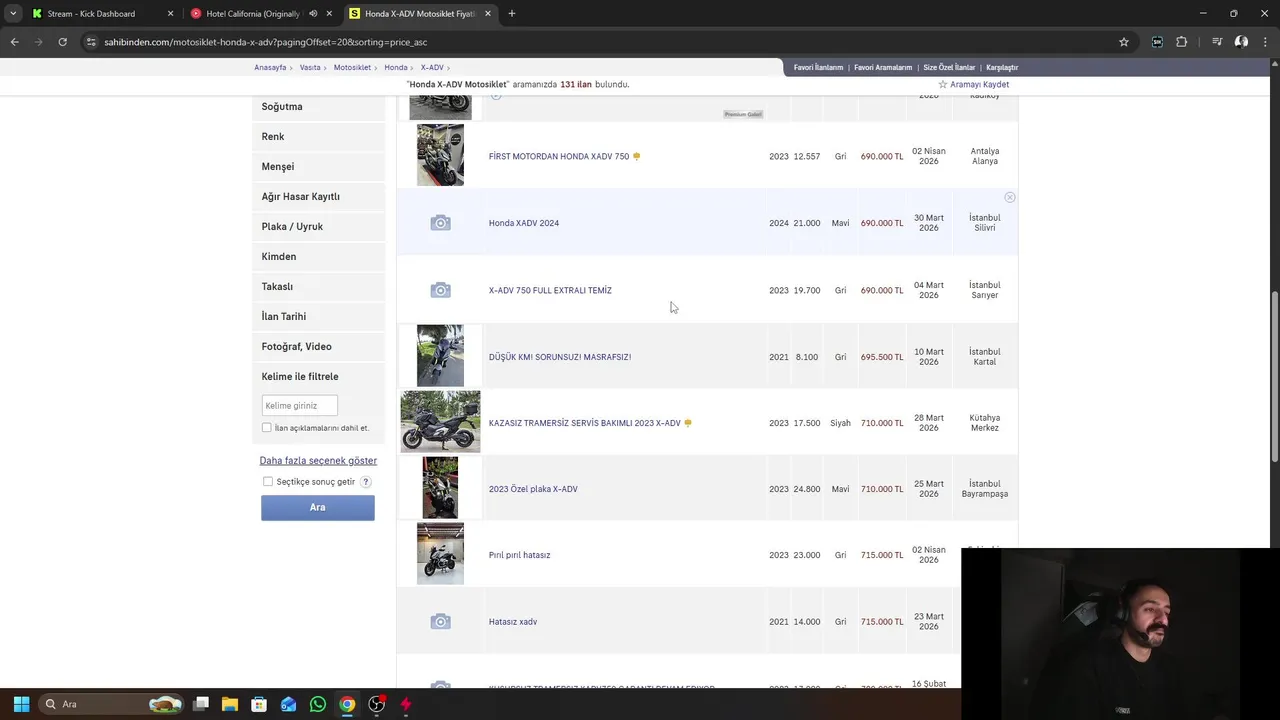Open the FİRST MOTORDAN listing thumbnail
The height and width of the screenshot is (720, 1280).
440,155
